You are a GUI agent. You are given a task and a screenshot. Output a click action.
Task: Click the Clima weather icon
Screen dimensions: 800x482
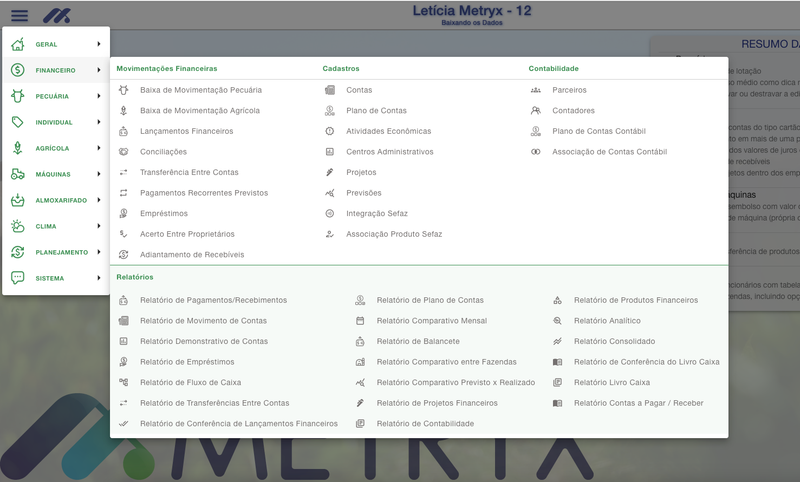[17, 226]
